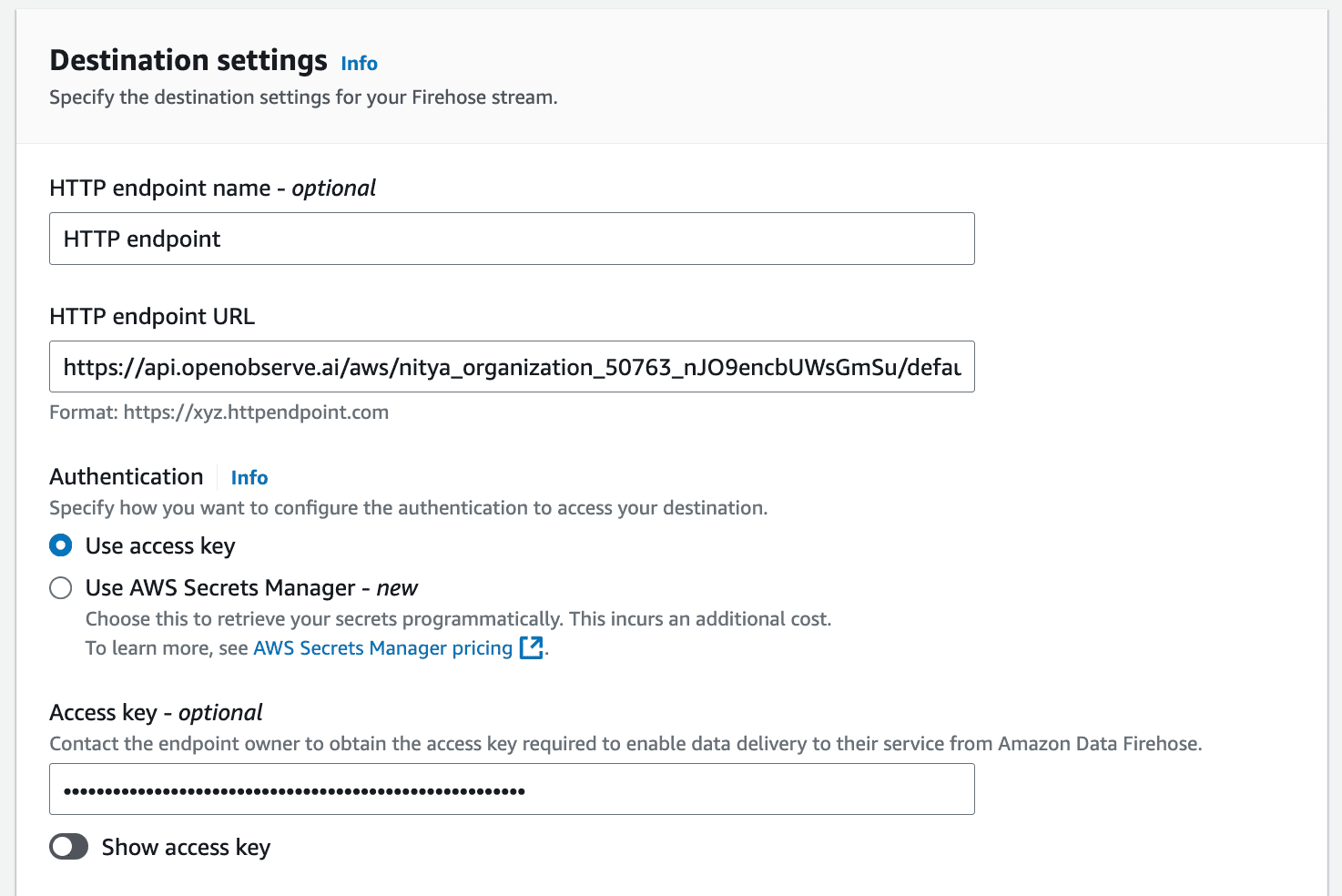This screenshot has width=1342, height=896.
Task: Click inside the masked Access key field
Action: tap(512, 789)
